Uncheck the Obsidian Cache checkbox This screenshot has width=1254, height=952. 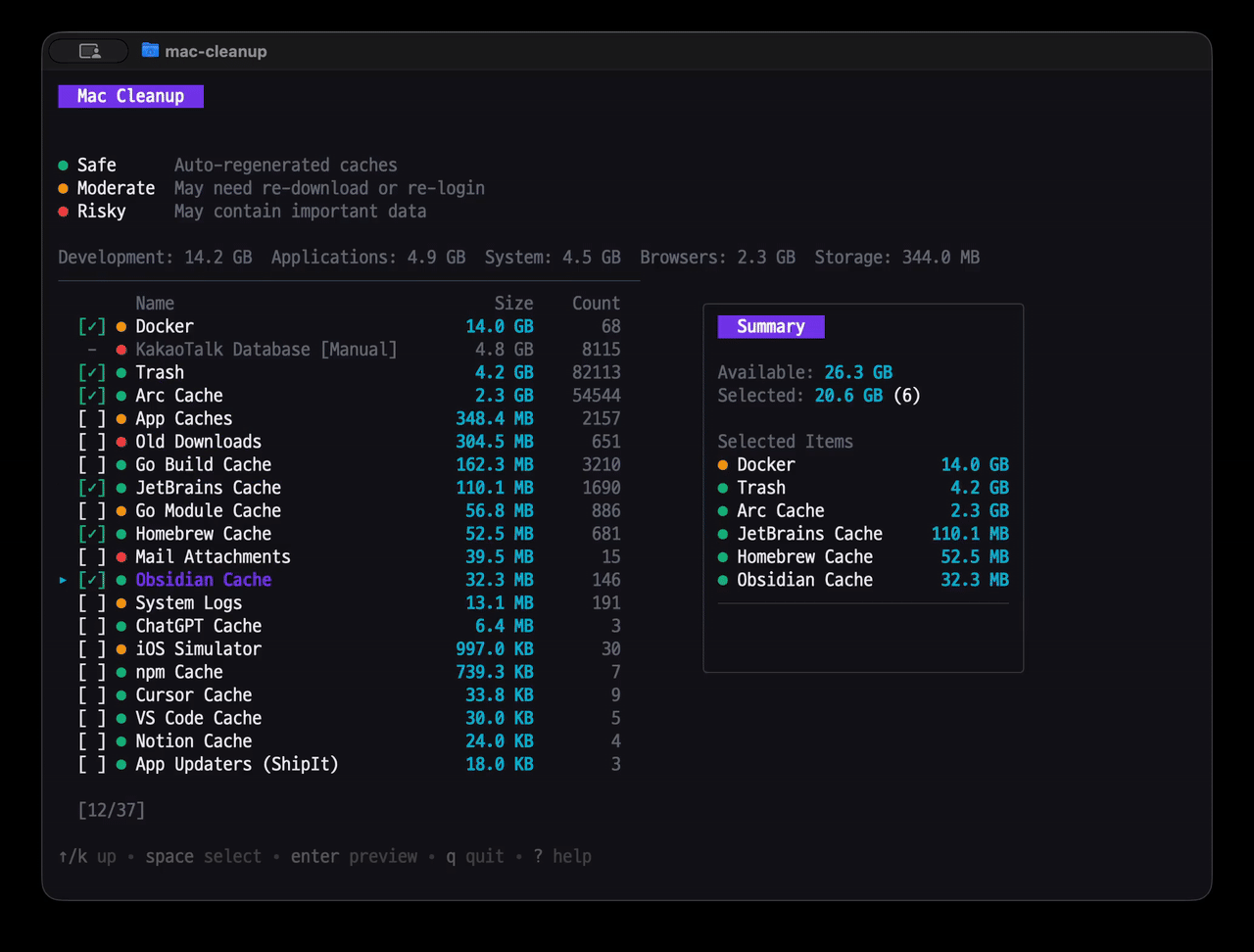click(x=92, y=580)
